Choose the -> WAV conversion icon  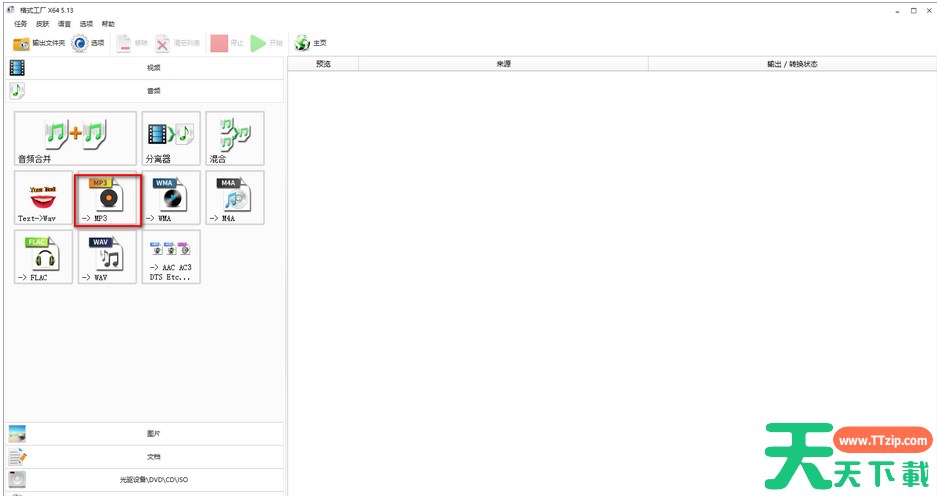pos(107,257)
